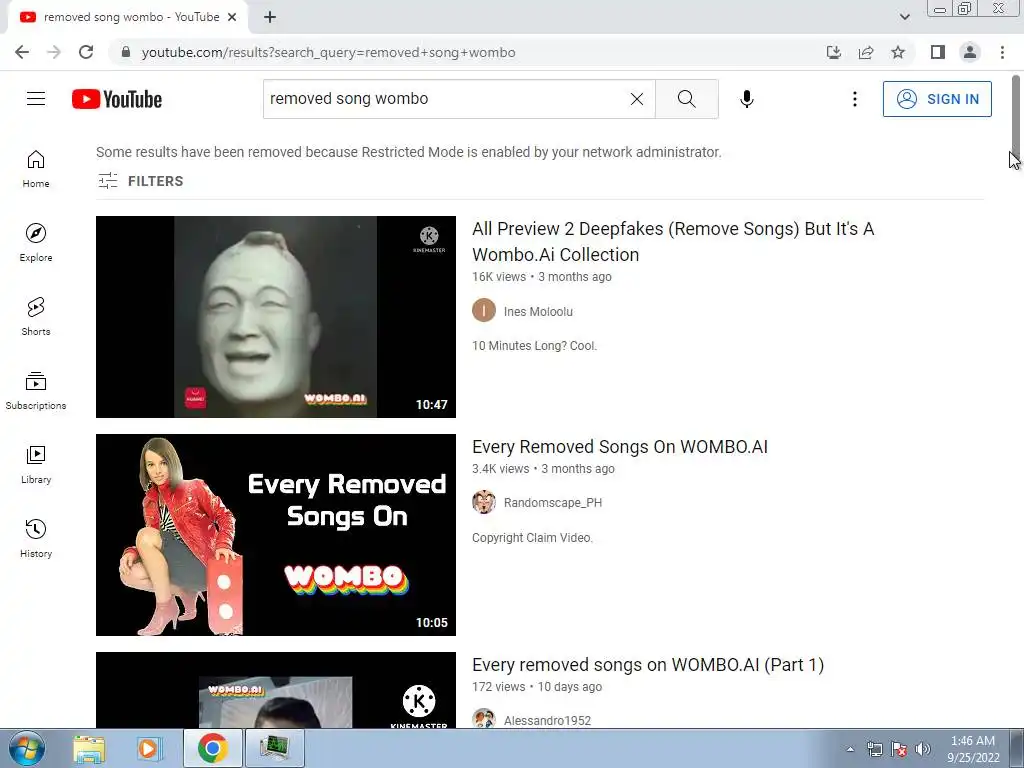Screen dimensions: 1024x768
Task: Click the Restricted Mode notice text
Action: click(409, 152)
